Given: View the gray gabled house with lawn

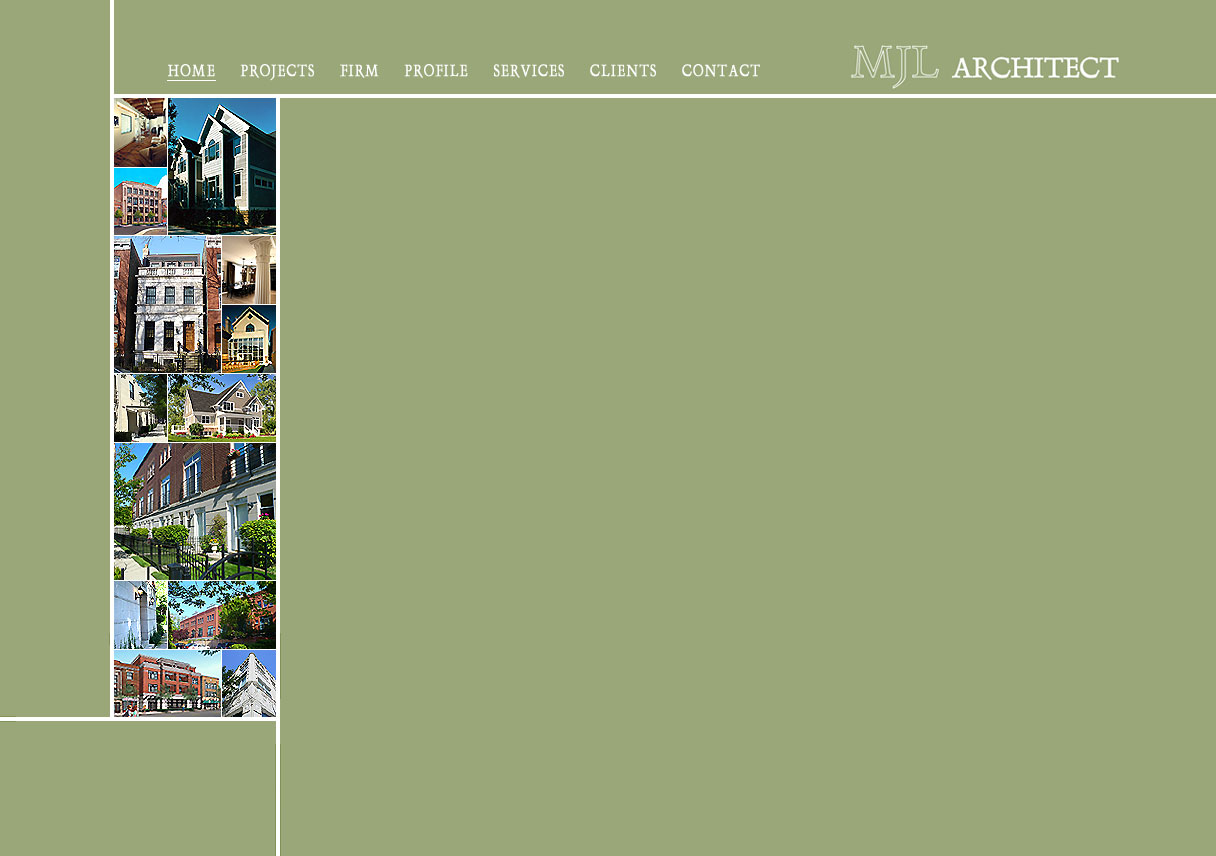Looking at the screenshot, I should click(x=222, y=408).
